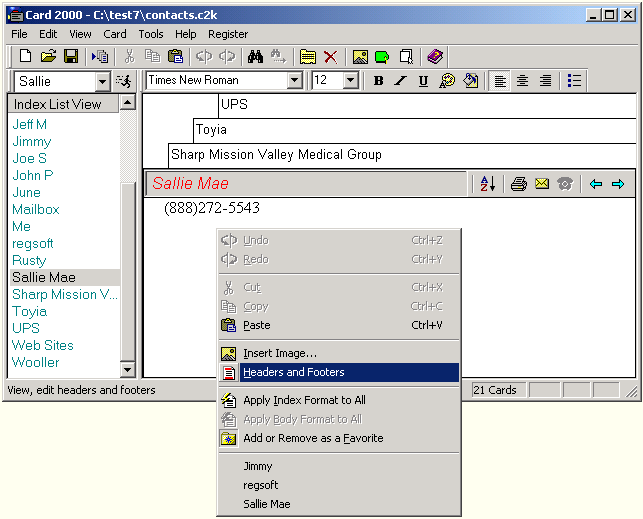Open the File menu
This screenshot has width=643, height=519.
click(x=19, y=34)
